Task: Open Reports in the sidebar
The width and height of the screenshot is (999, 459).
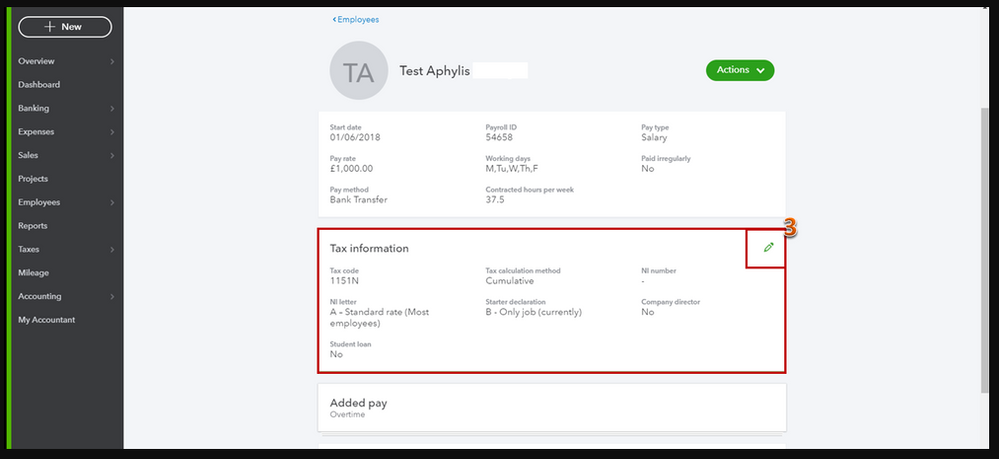Action: pyautogui.click(x=32, y=226)
